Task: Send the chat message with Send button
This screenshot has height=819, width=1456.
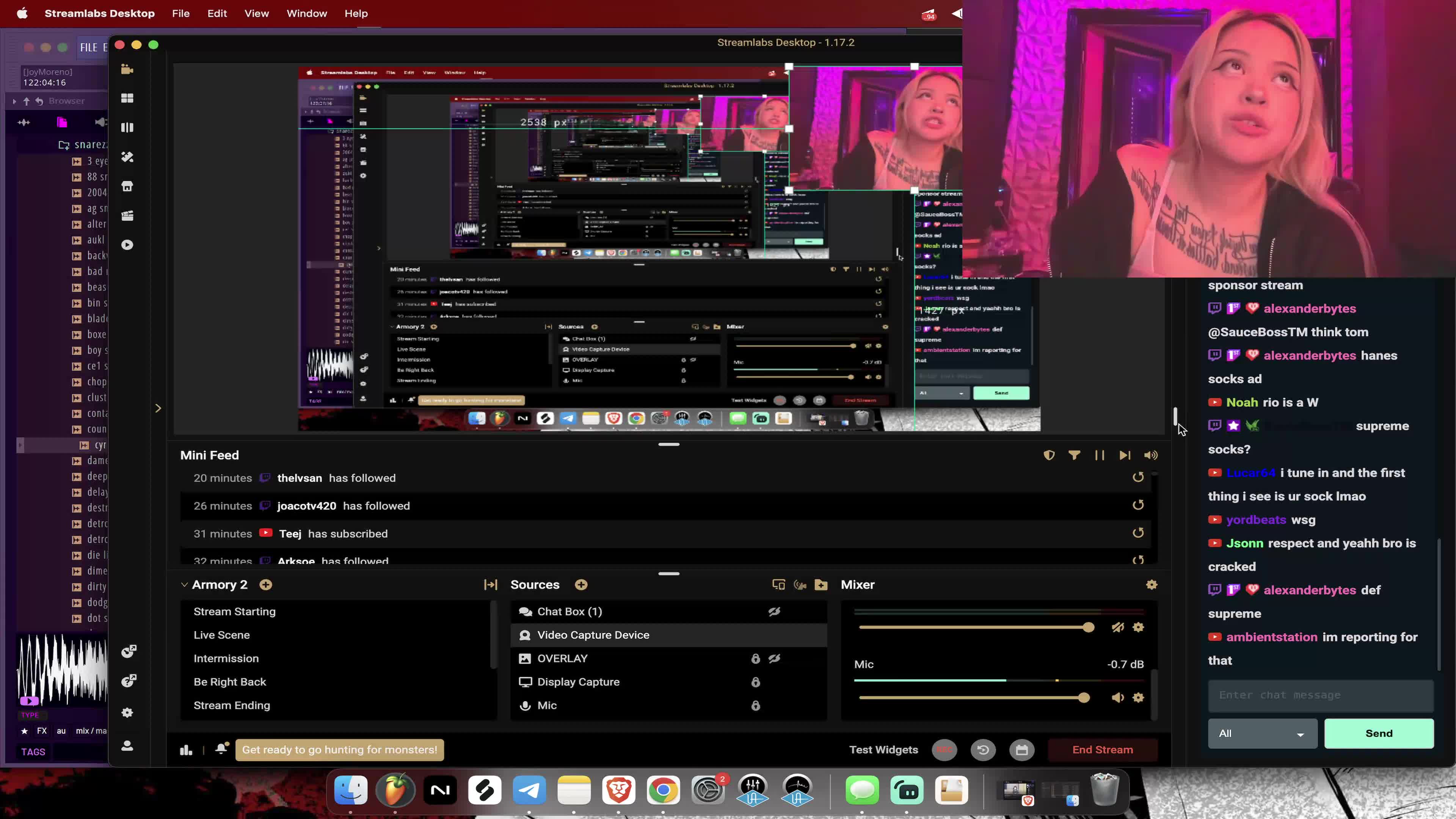Action: click(1379, 734)
